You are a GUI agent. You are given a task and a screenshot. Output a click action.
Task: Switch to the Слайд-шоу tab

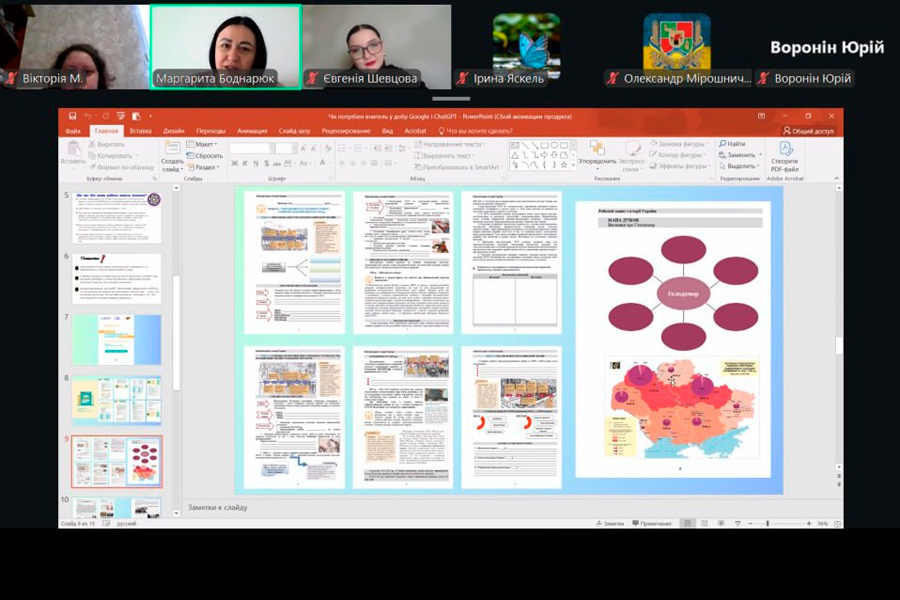(x=294, y=131)
